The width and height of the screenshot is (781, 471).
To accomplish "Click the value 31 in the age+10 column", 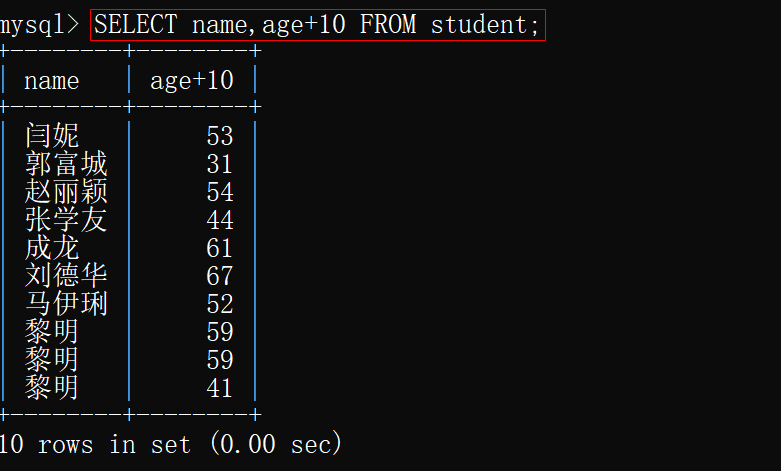I will point(219,163).
